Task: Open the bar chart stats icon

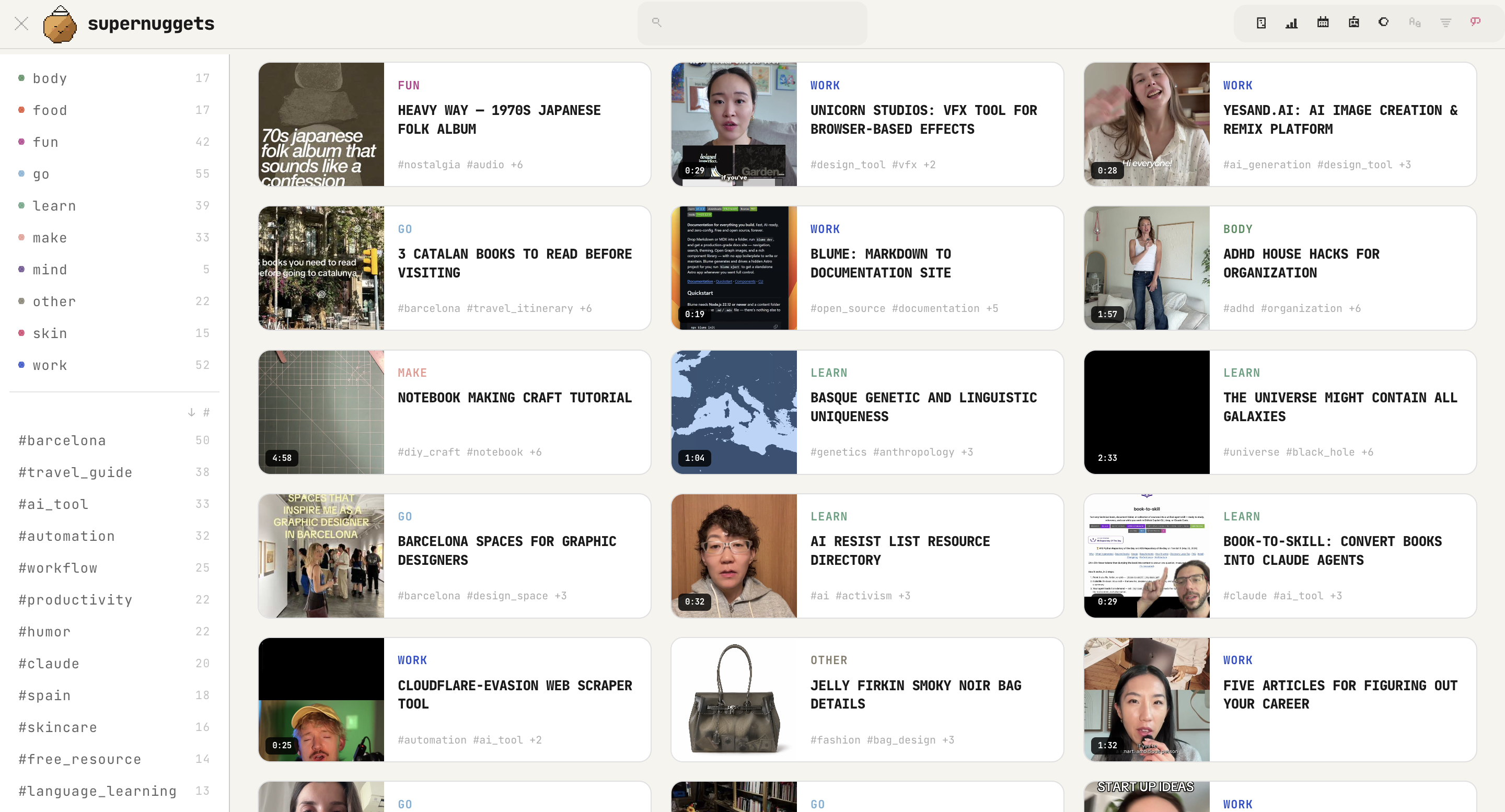Action: (1292, 23)
